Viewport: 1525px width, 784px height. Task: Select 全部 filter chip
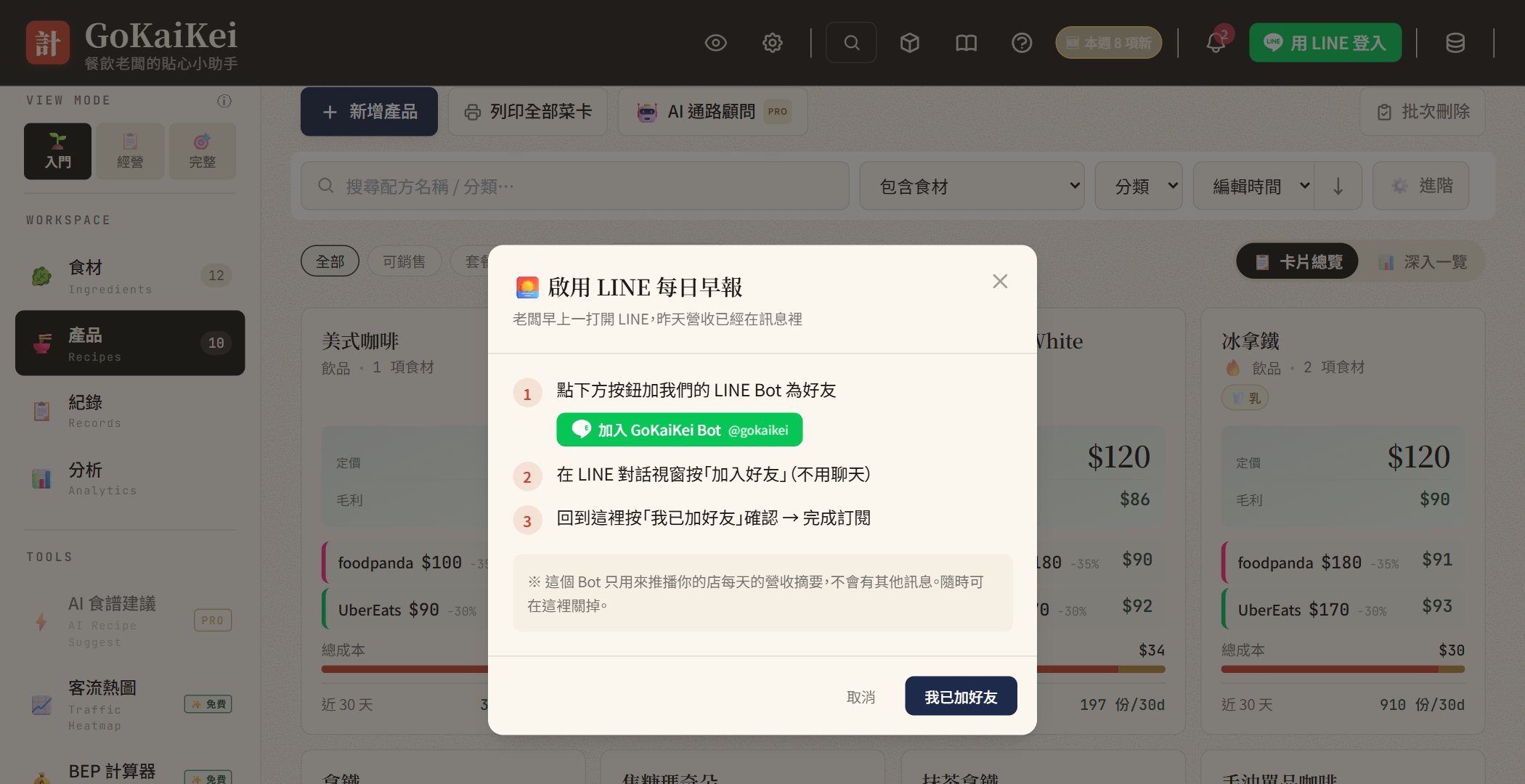click(330, 261)
